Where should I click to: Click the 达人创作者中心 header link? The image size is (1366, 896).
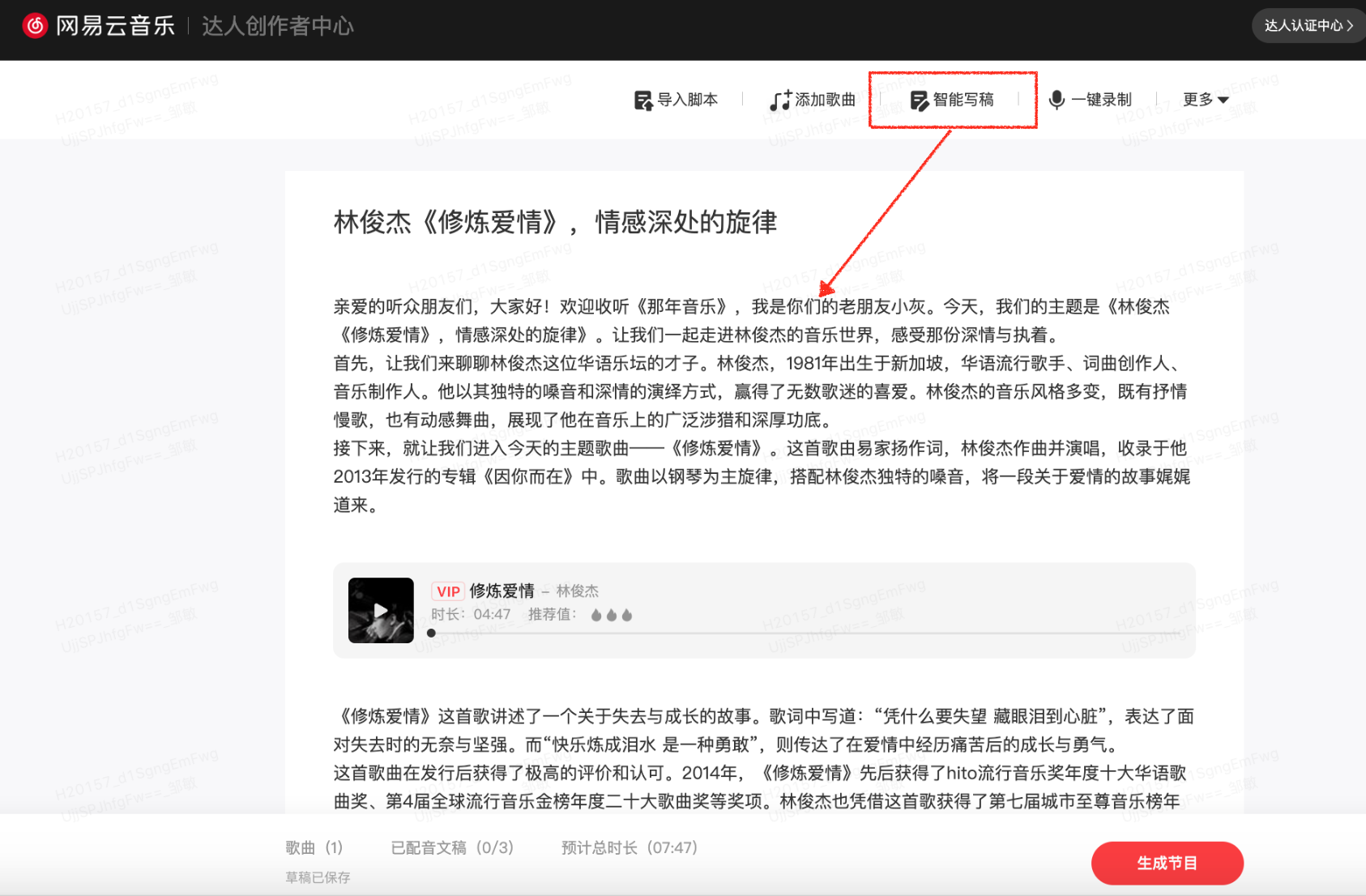pos(277,26)
